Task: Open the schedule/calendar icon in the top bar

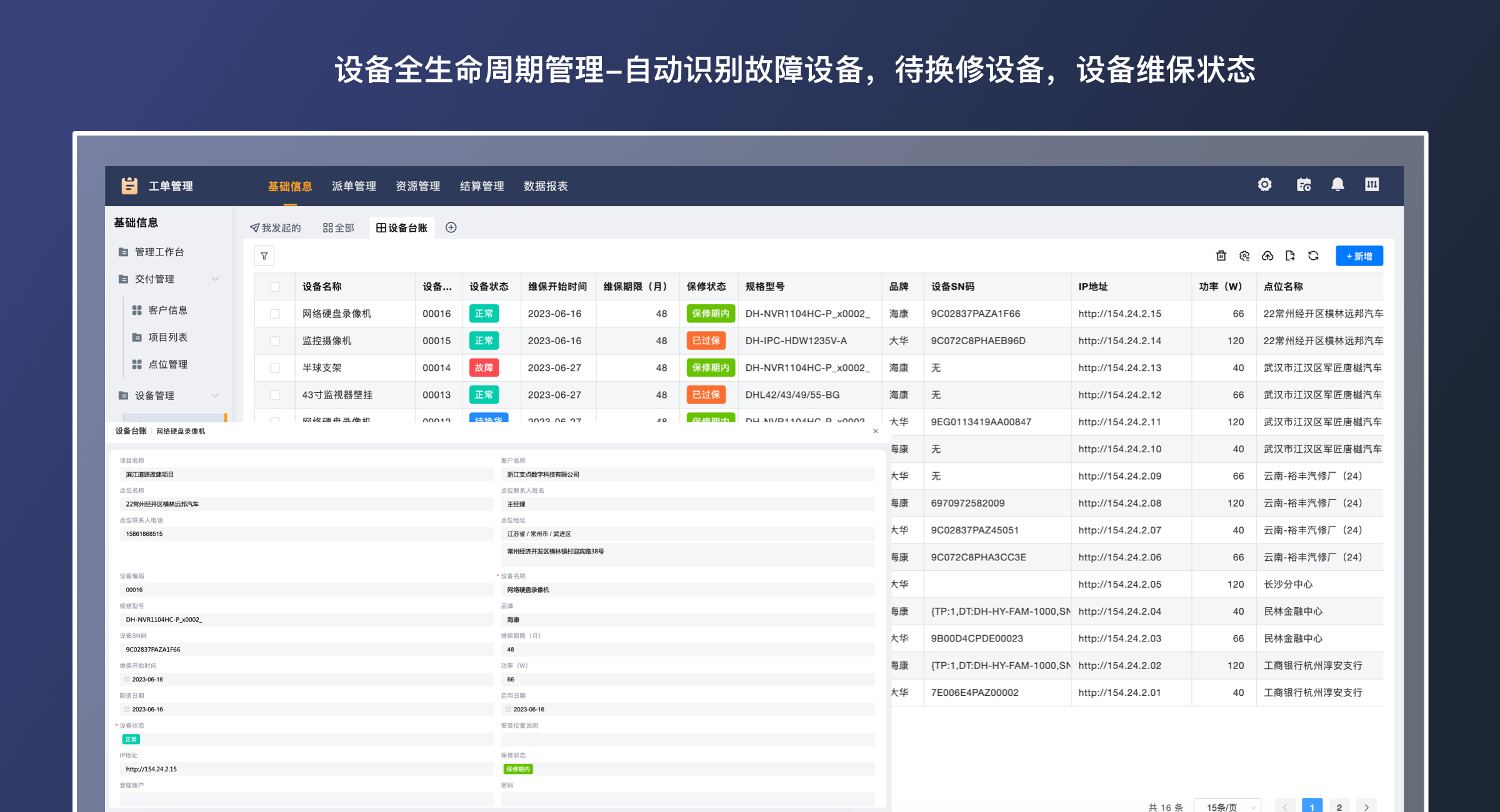Action: [x=1304, y=185]
